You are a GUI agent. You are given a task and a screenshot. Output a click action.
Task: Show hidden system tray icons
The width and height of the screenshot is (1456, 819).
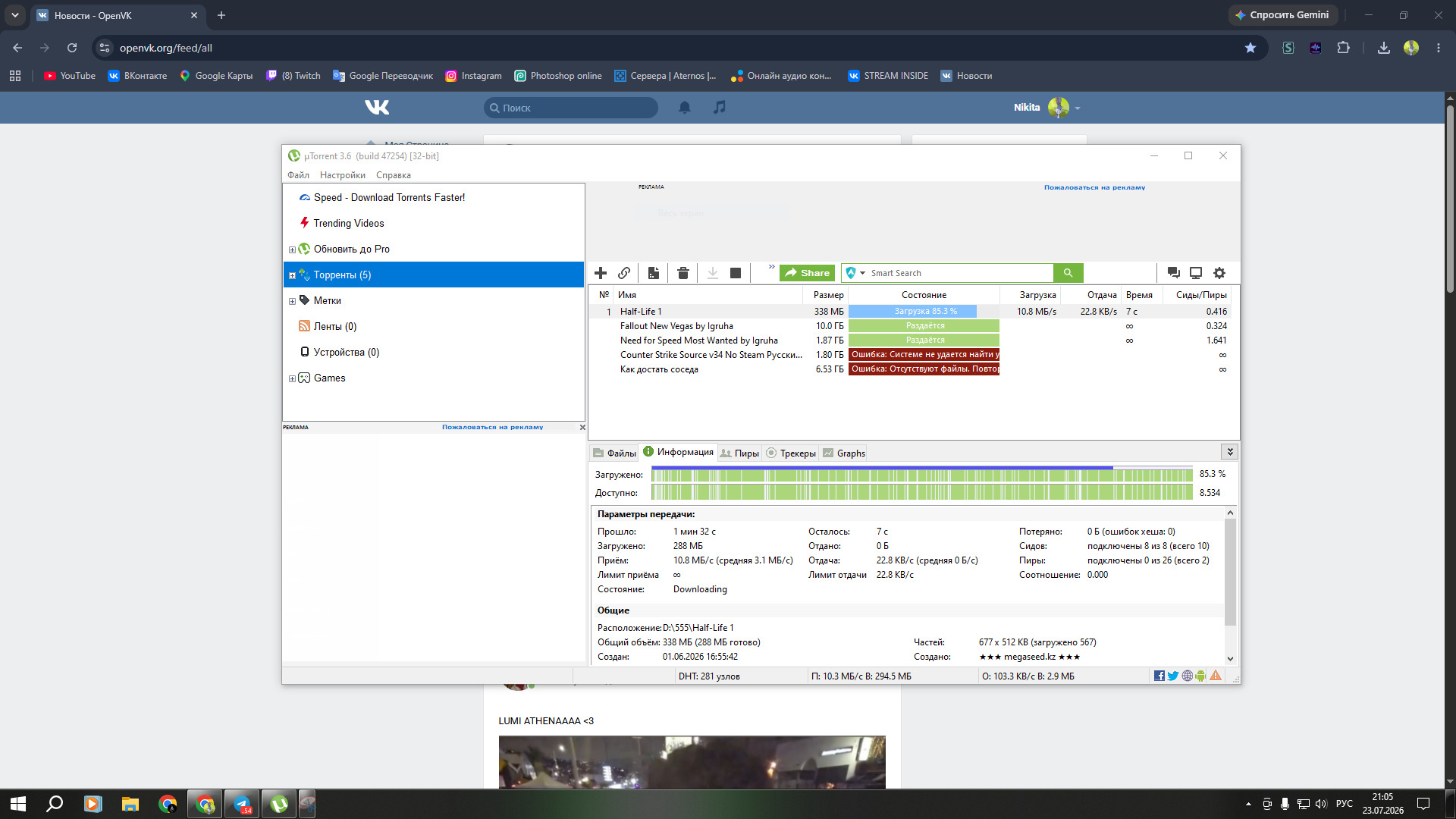pyautogui.click(x=1248, y=804)
